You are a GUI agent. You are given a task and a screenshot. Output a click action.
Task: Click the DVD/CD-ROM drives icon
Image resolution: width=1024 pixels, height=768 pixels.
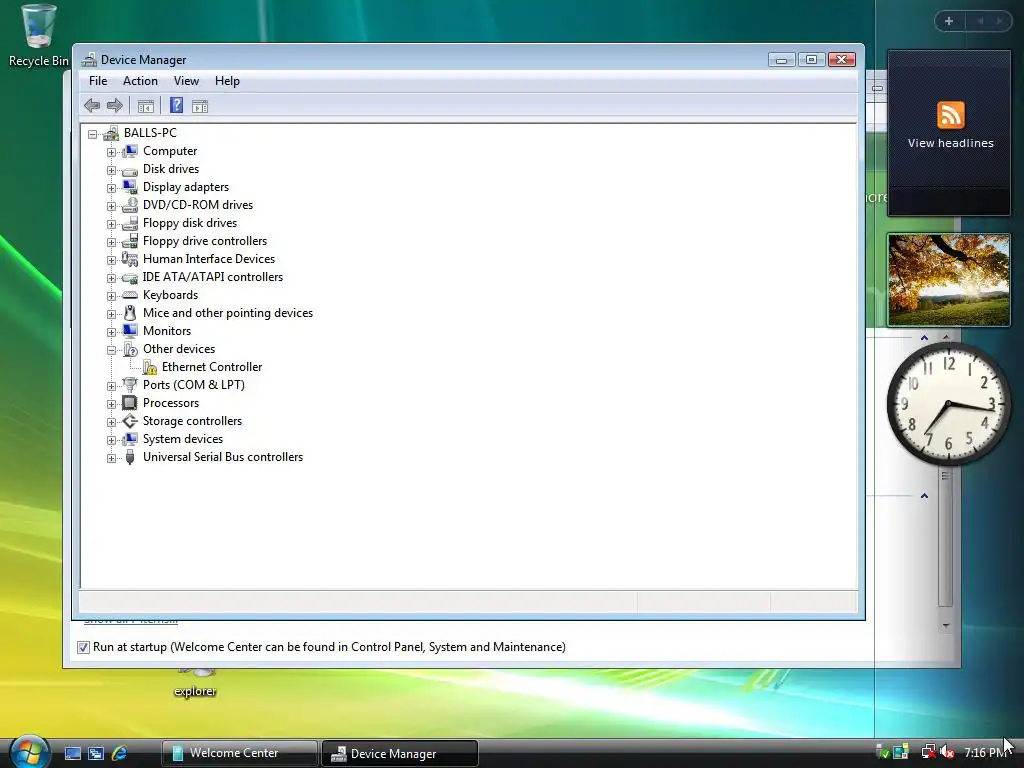(x=130, y=205)
